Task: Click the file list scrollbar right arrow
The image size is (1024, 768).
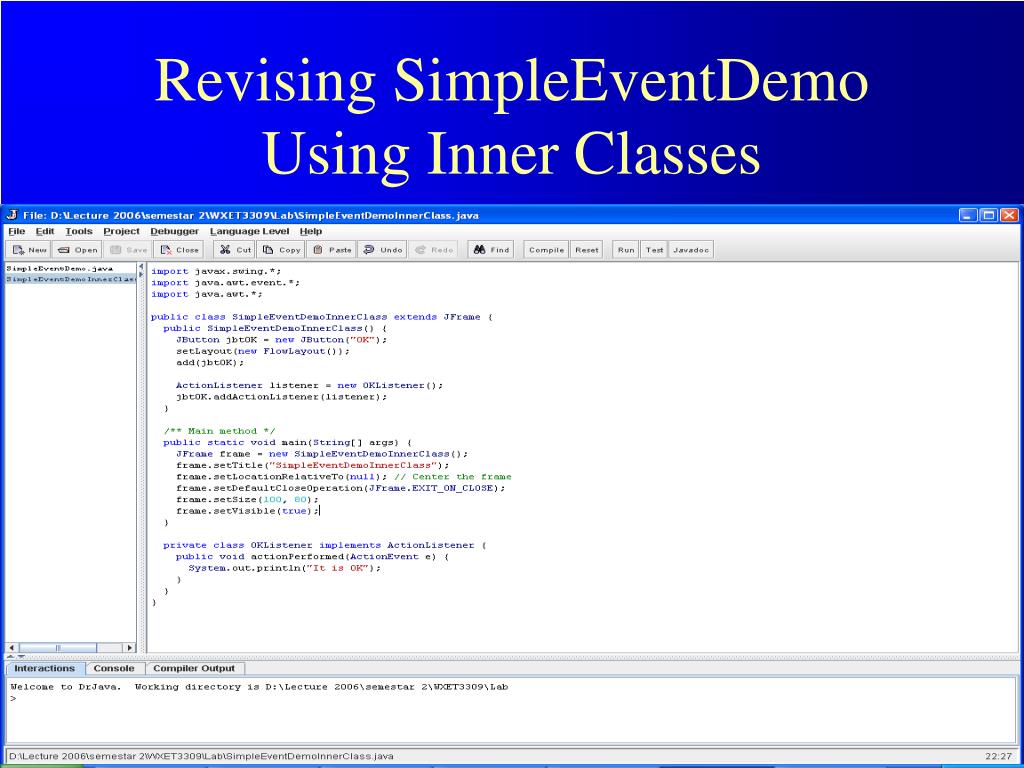Action: [x=129, y=648]
